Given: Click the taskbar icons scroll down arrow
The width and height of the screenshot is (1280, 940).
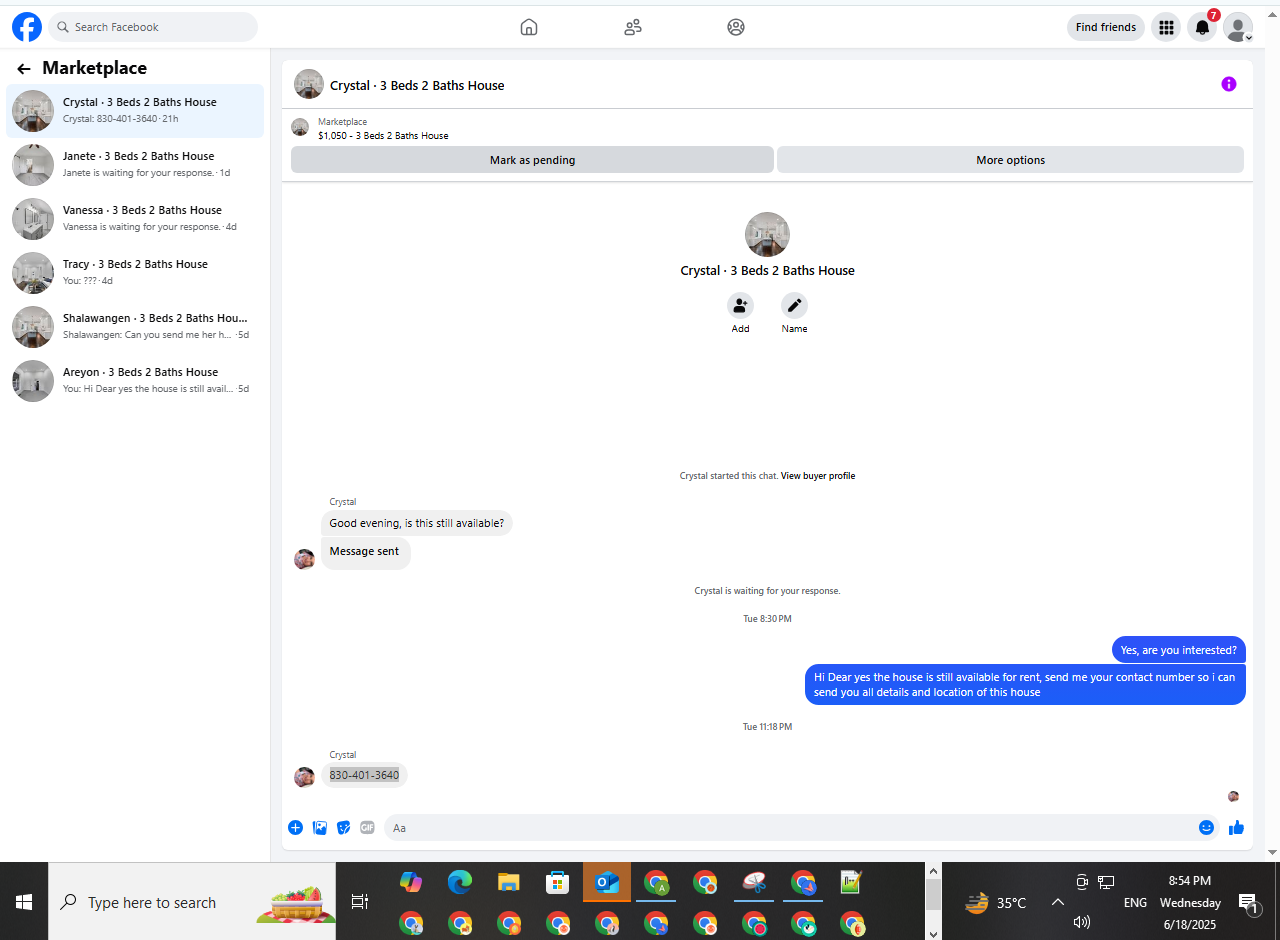Looking at the screenshot, I should pos(933,933).
